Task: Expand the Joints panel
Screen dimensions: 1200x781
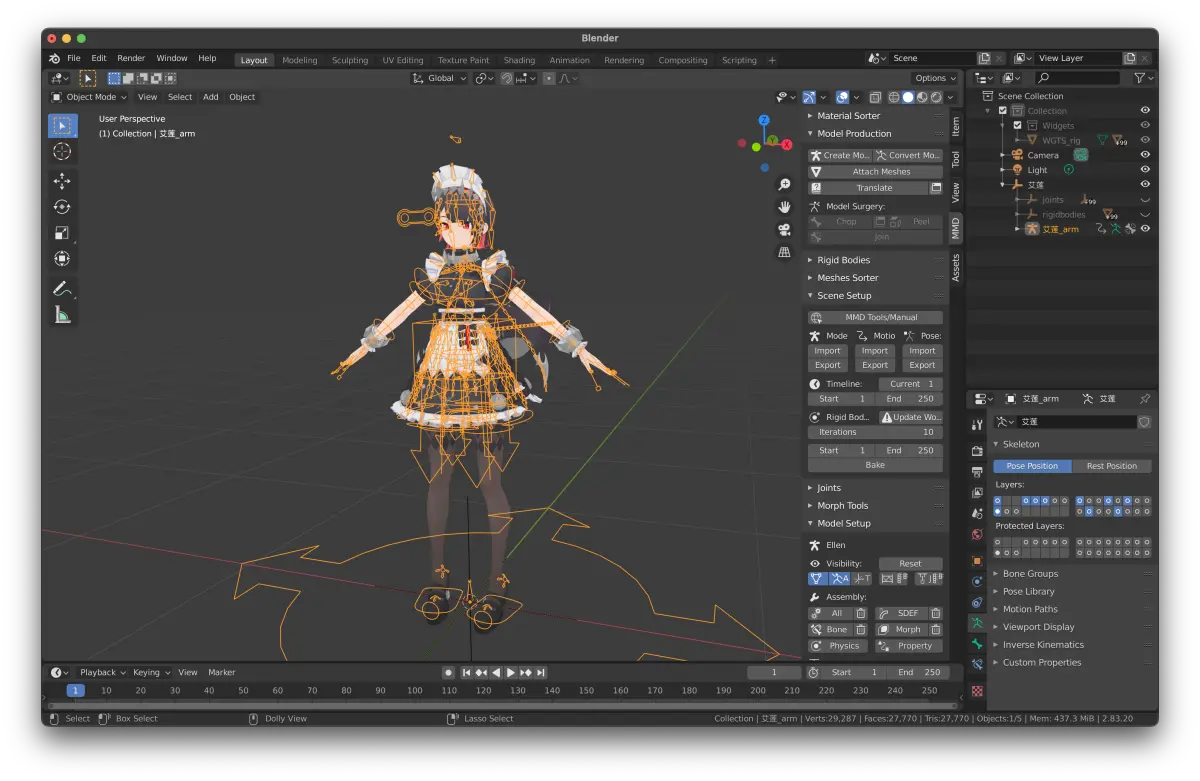Action: [829, 488]
